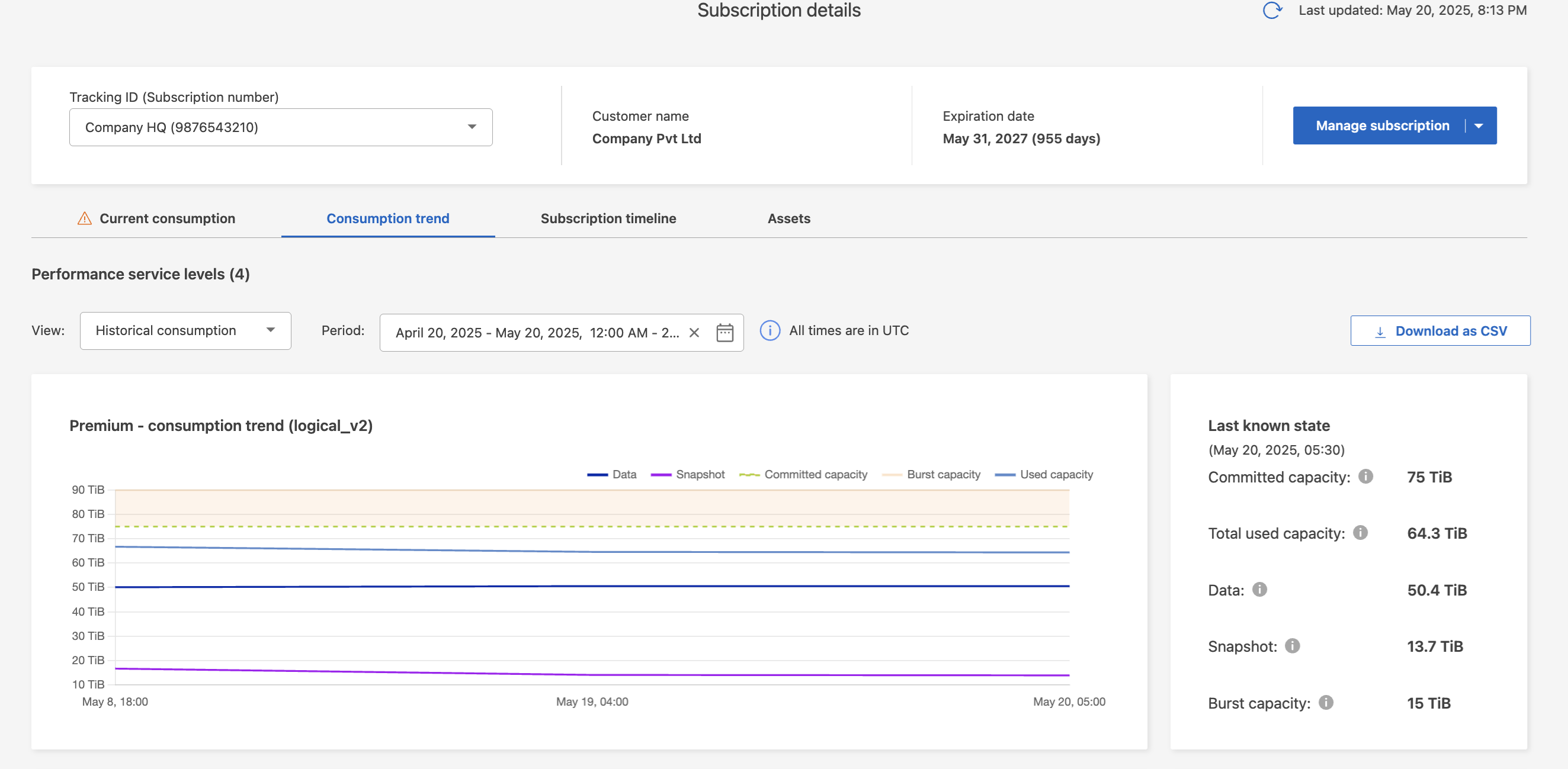The width and height of the screenshot is (1568, 769).
Task: Toggle Committed capacity series in legend
Action: click(x=803, y=475)
